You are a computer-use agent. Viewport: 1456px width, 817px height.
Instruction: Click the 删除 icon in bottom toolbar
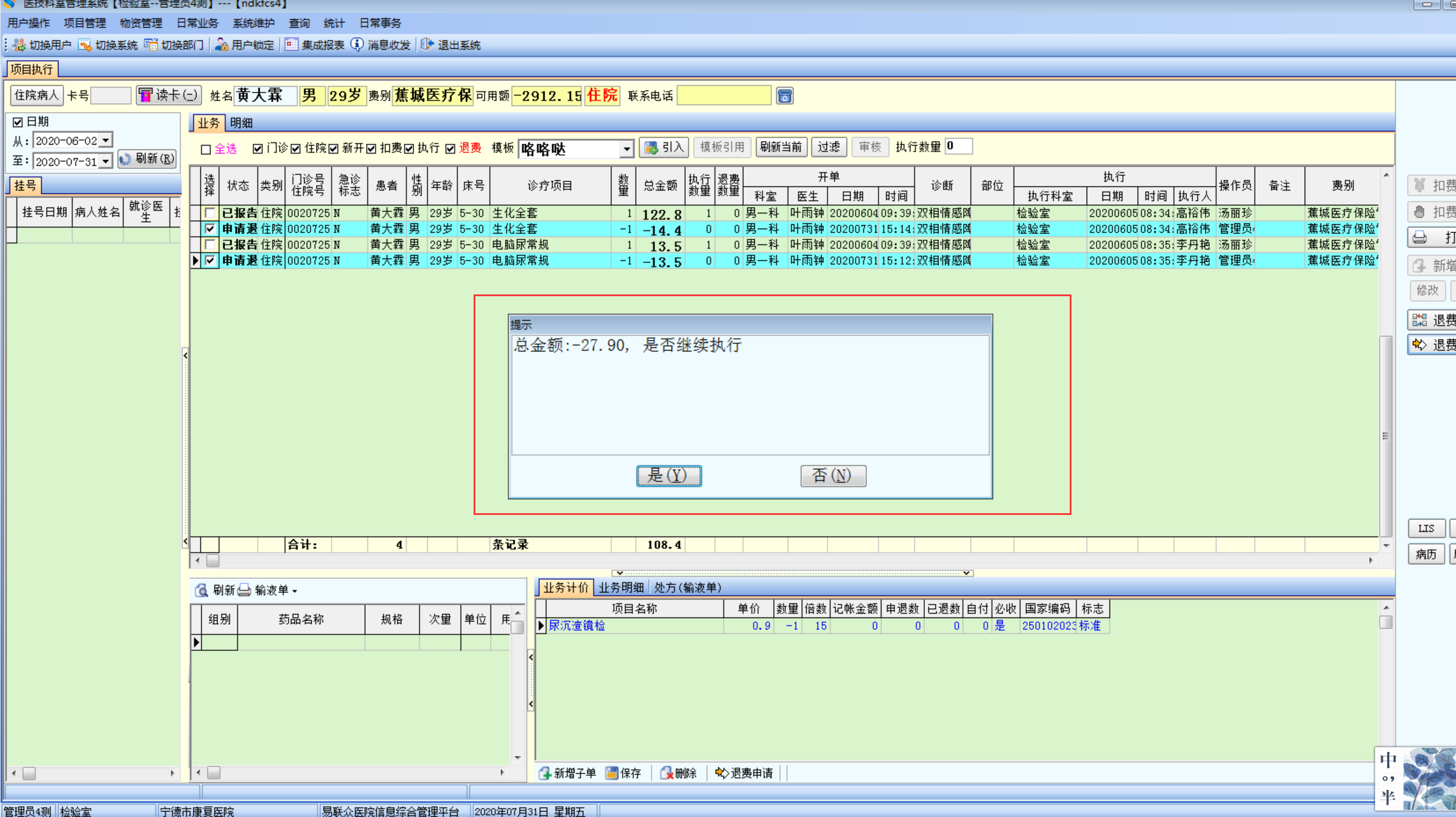(x=666, y=773)
